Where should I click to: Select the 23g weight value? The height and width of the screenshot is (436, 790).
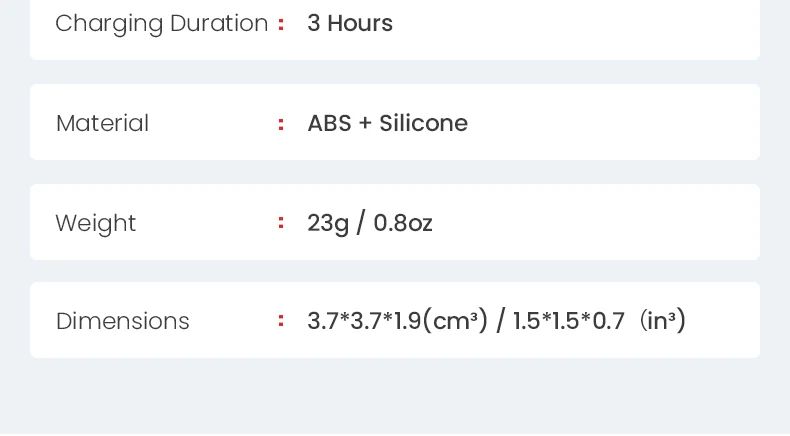pos(328,224)
